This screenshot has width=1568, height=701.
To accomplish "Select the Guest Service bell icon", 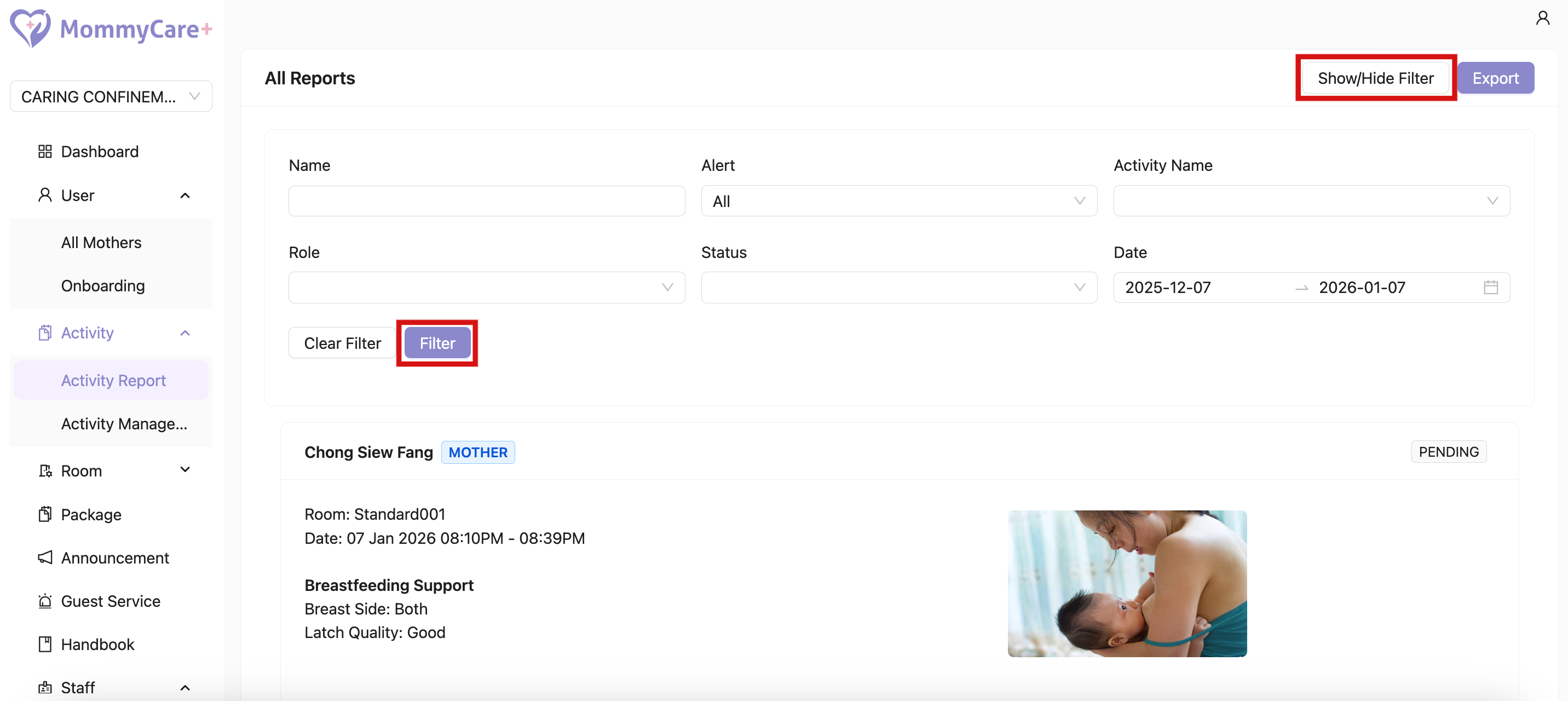I will pos(44,601).
